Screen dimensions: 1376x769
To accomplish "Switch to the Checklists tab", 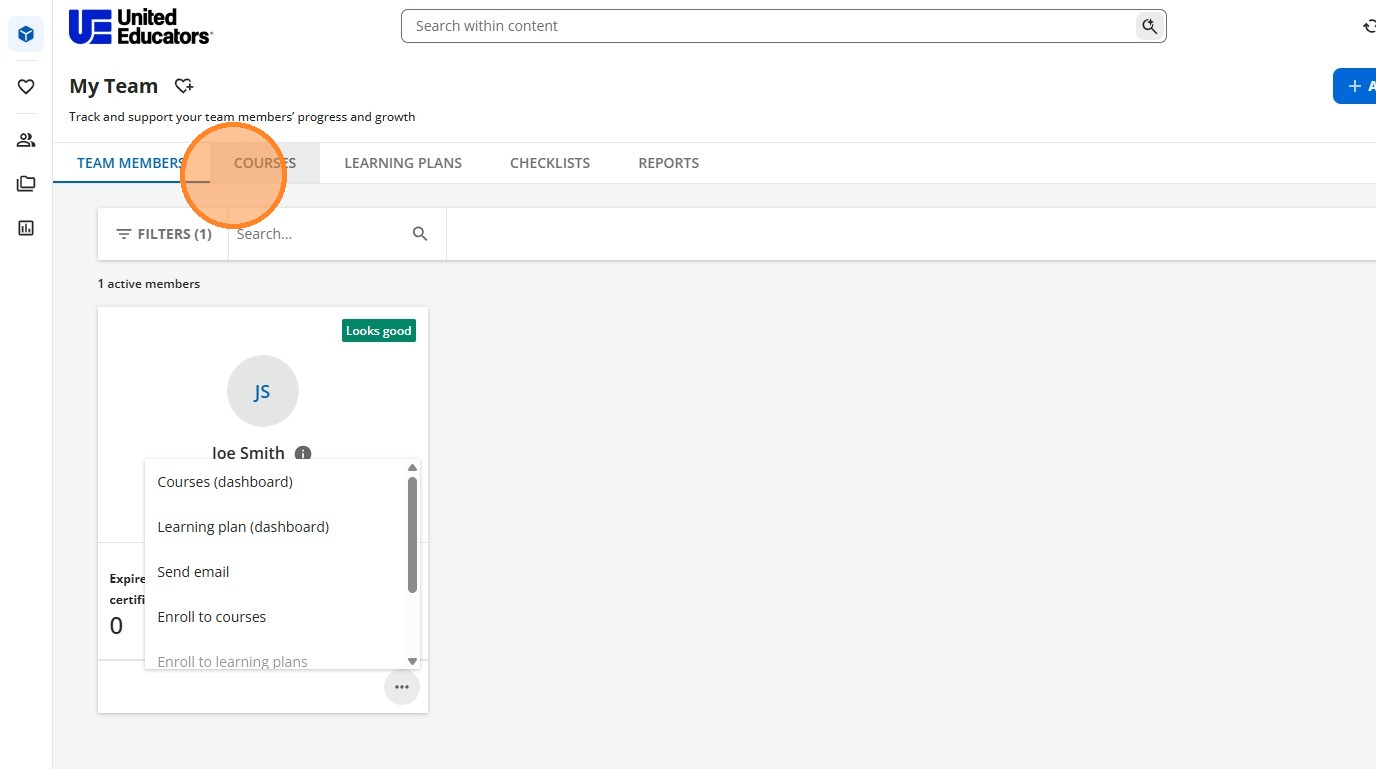I will (550, 163).
